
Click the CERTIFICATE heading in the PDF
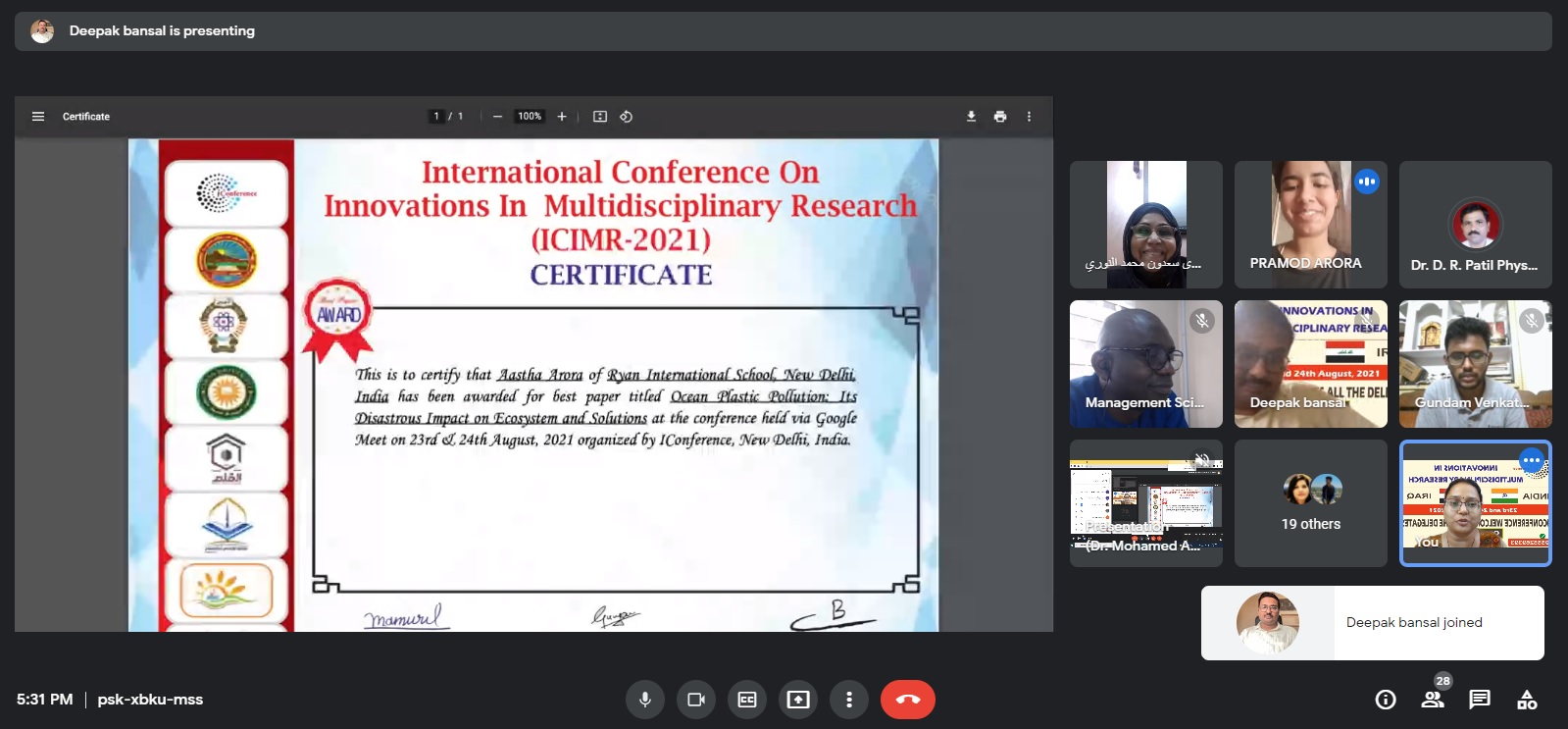622,275
